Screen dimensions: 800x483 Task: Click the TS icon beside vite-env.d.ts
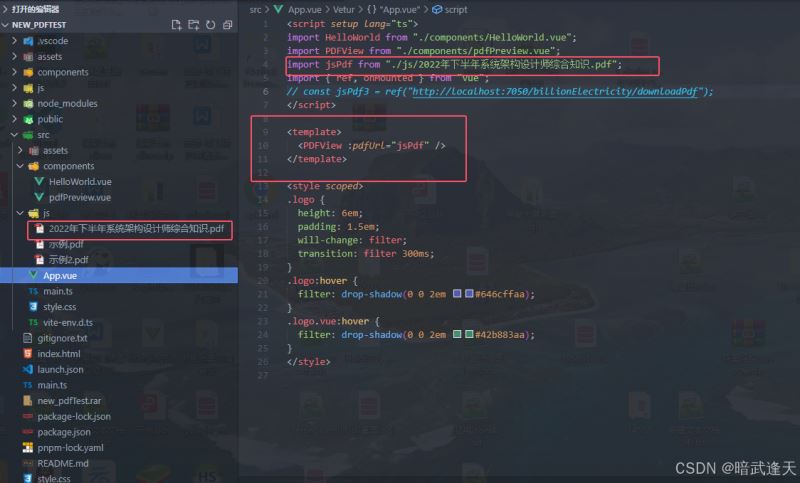[x=33, y=322]
